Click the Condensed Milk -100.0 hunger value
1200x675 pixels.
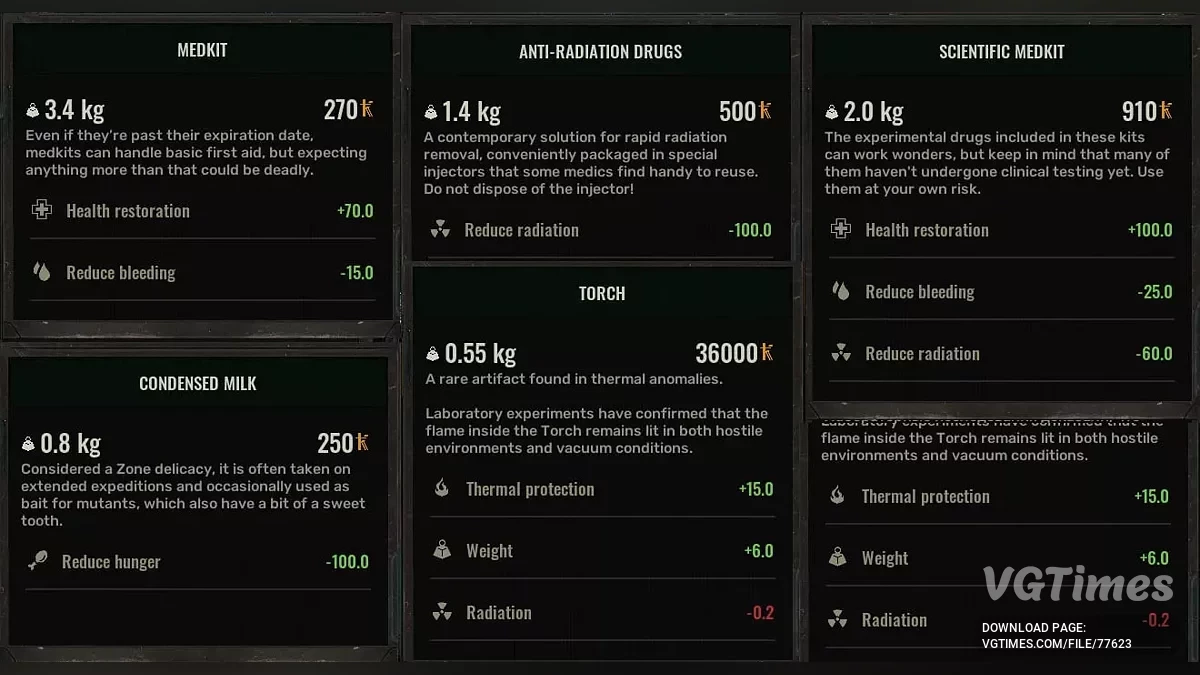[347, 562]
